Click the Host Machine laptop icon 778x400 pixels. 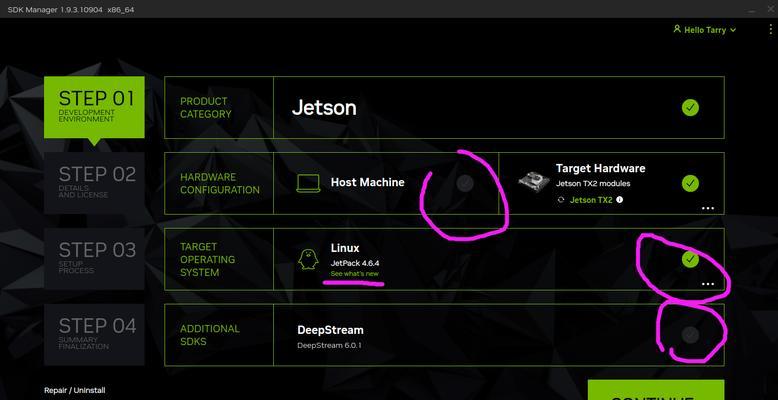tap(308, 183)
